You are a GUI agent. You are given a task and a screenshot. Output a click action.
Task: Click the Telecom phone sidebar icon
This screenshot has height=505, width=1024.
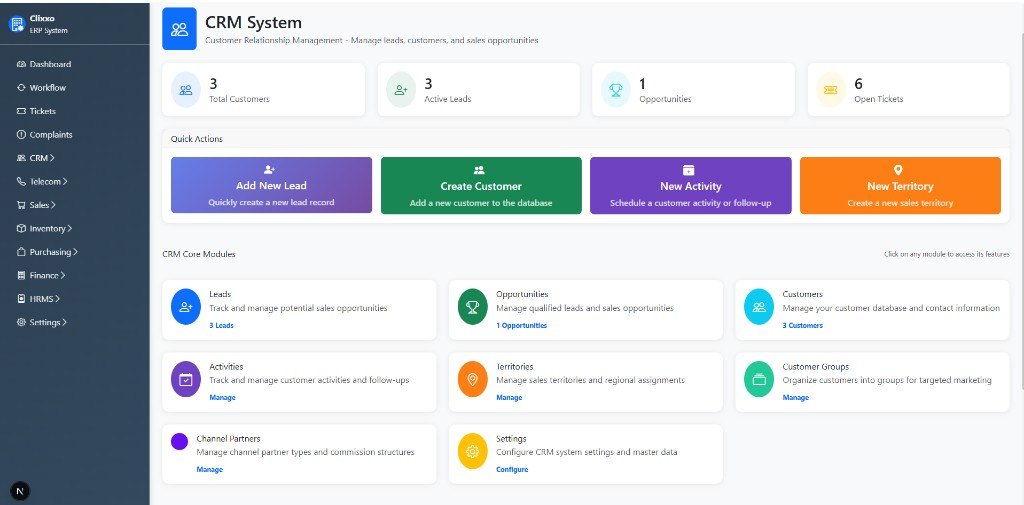click(x=21, y=182)
